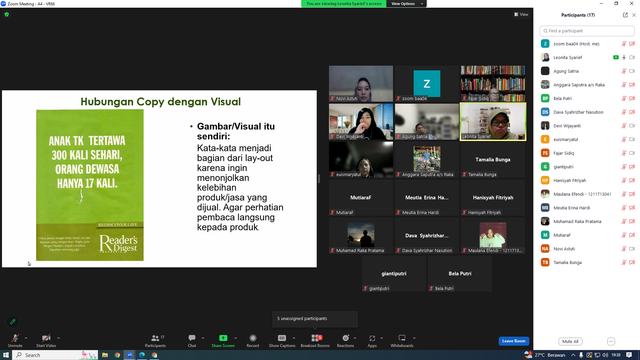640x360 pixels.
Task: Click Devi Wijayanti's video tile
Action: [361, 122]
